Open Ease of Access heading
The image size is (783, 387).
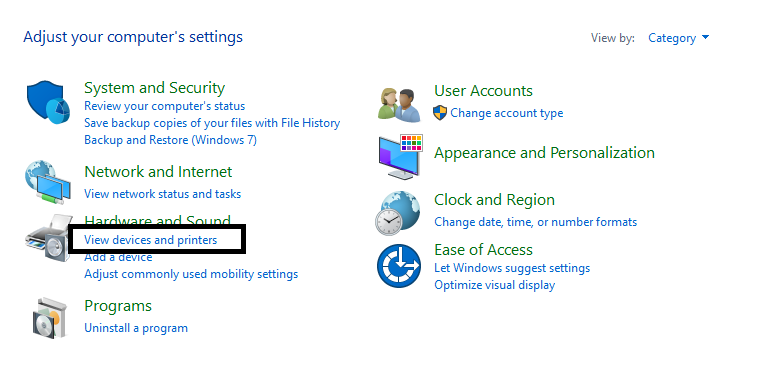[x=483, y=250]
